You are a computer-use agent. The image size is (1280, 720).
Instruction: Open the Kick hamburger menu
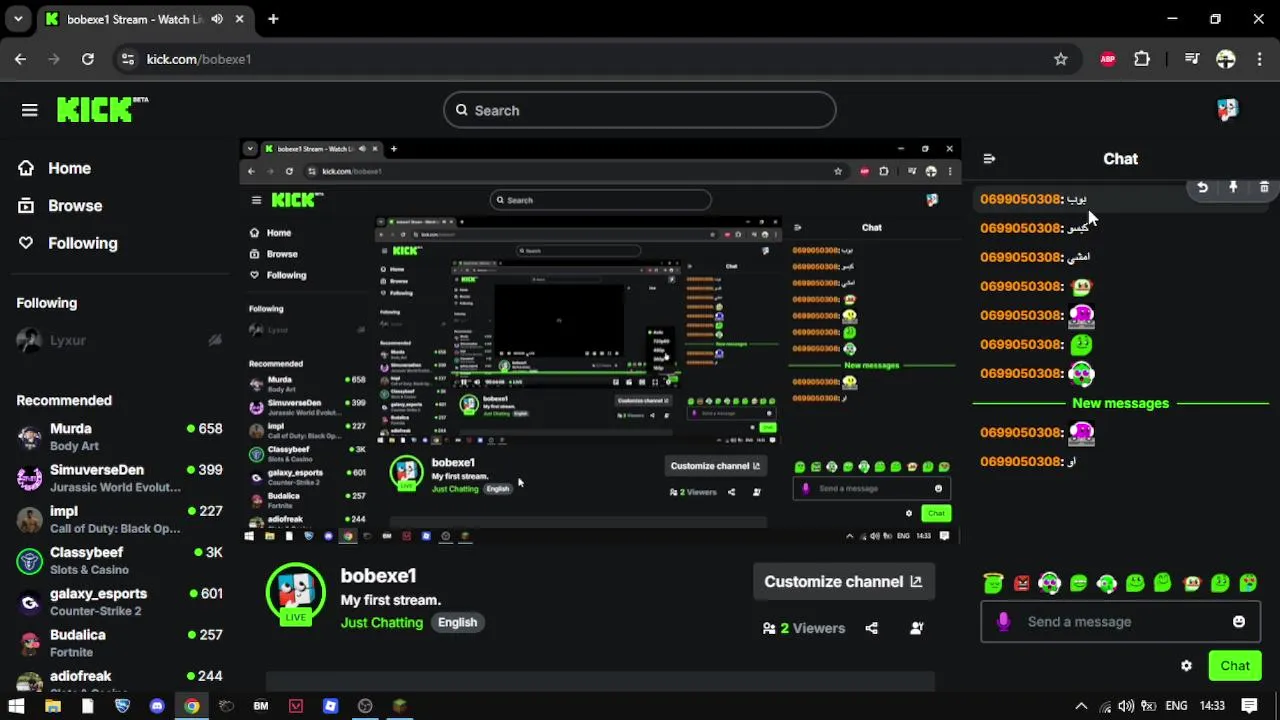(29, 110)
